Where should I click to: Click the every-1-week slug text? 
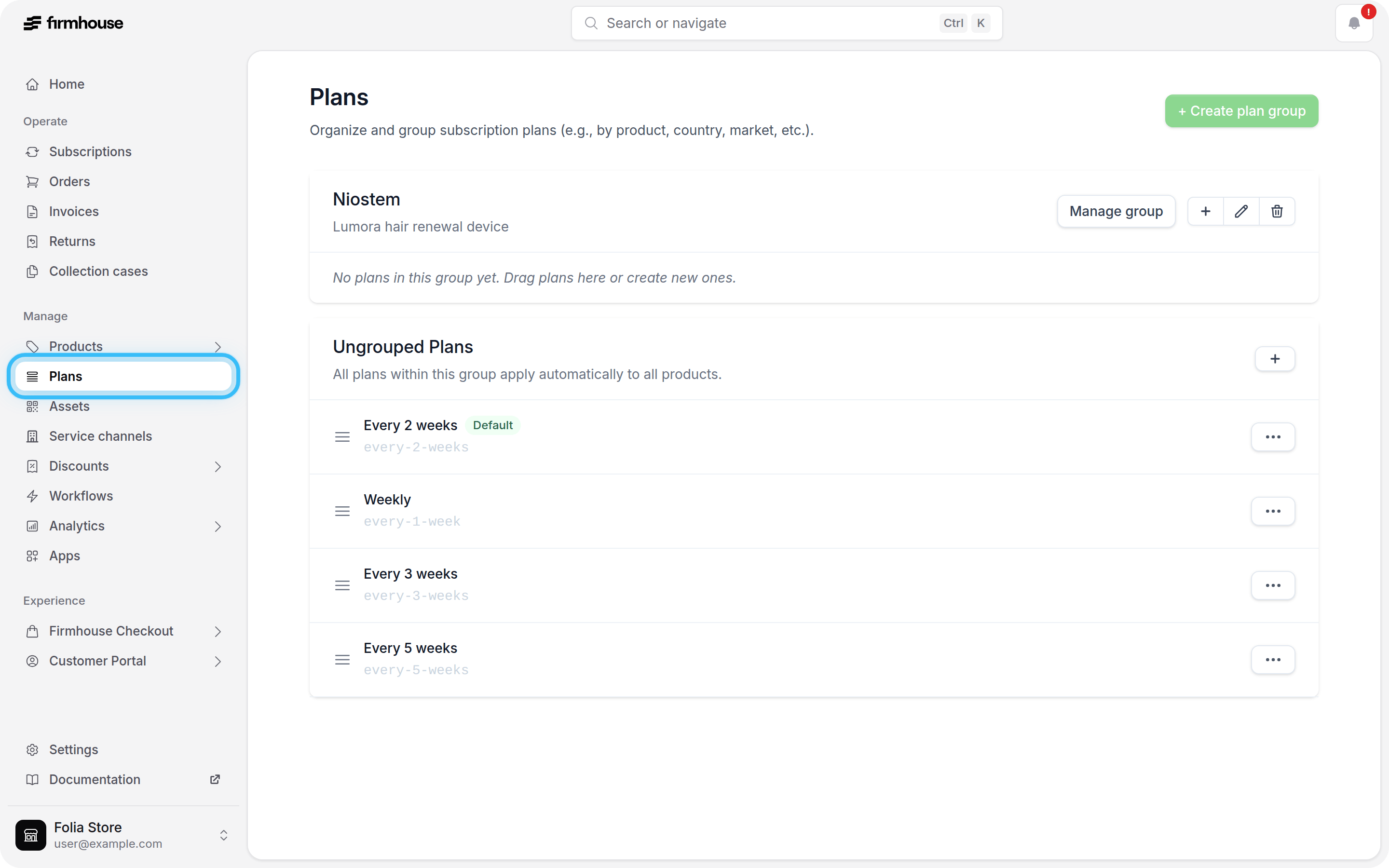(412, 521)
